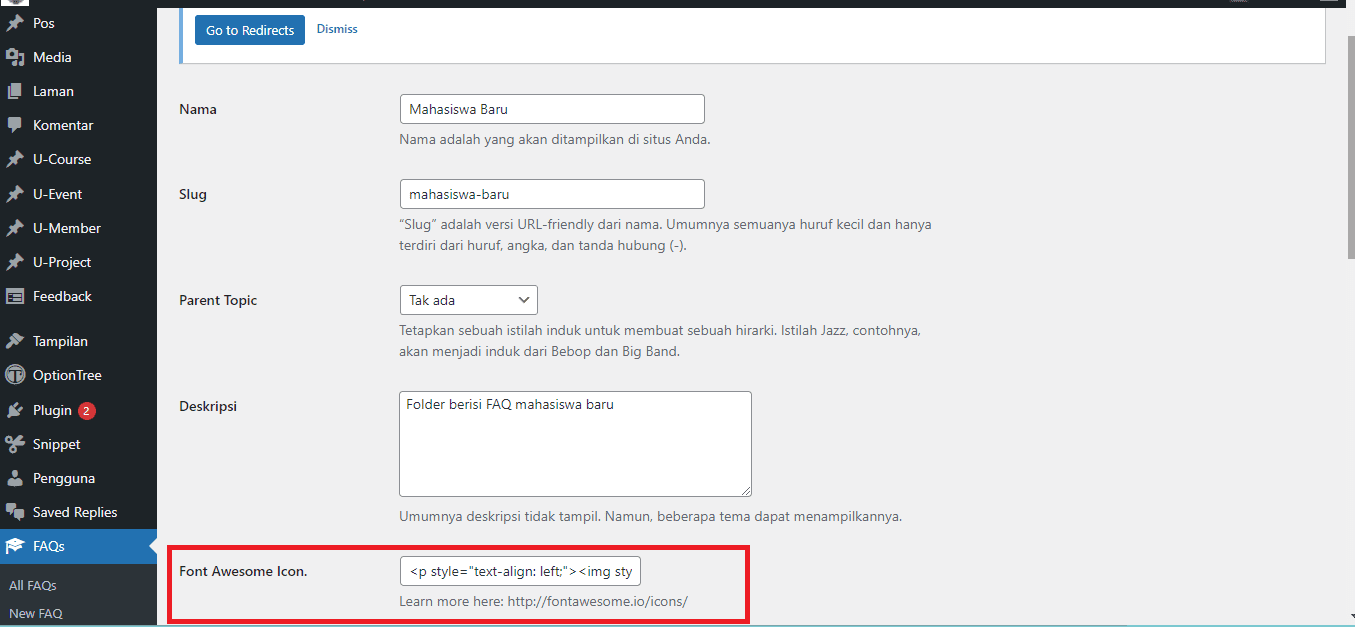Select the Komentar speech bubble icon
The image size is (1355, 627).
[15, 125]
